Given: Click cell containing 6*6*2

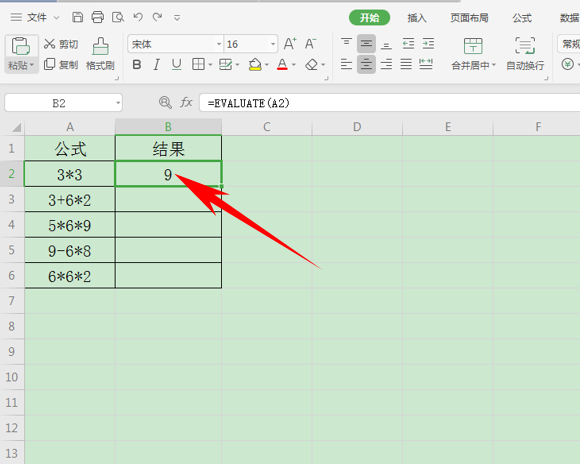Looking at the screenshot, I should pos(70,276).
